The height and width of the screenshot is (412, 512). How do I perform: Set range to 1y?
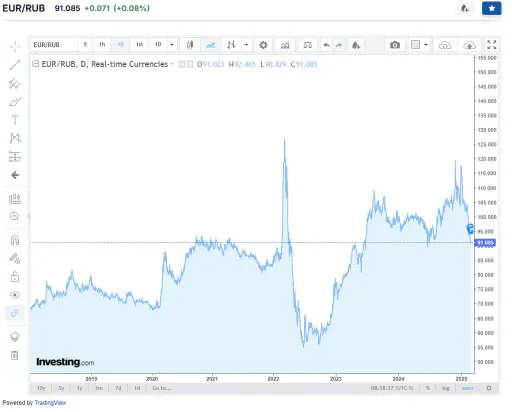(80, 388)
